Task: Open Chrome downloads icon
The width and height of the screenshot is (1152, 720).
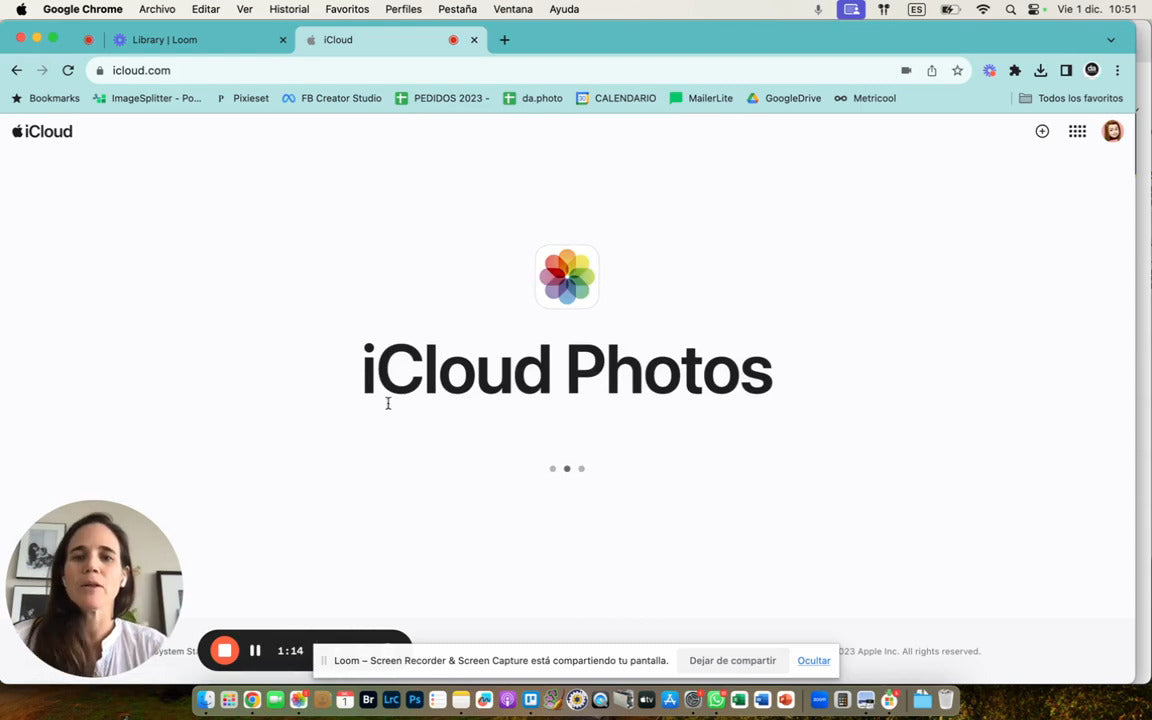Action: (x=1040, y=70)
